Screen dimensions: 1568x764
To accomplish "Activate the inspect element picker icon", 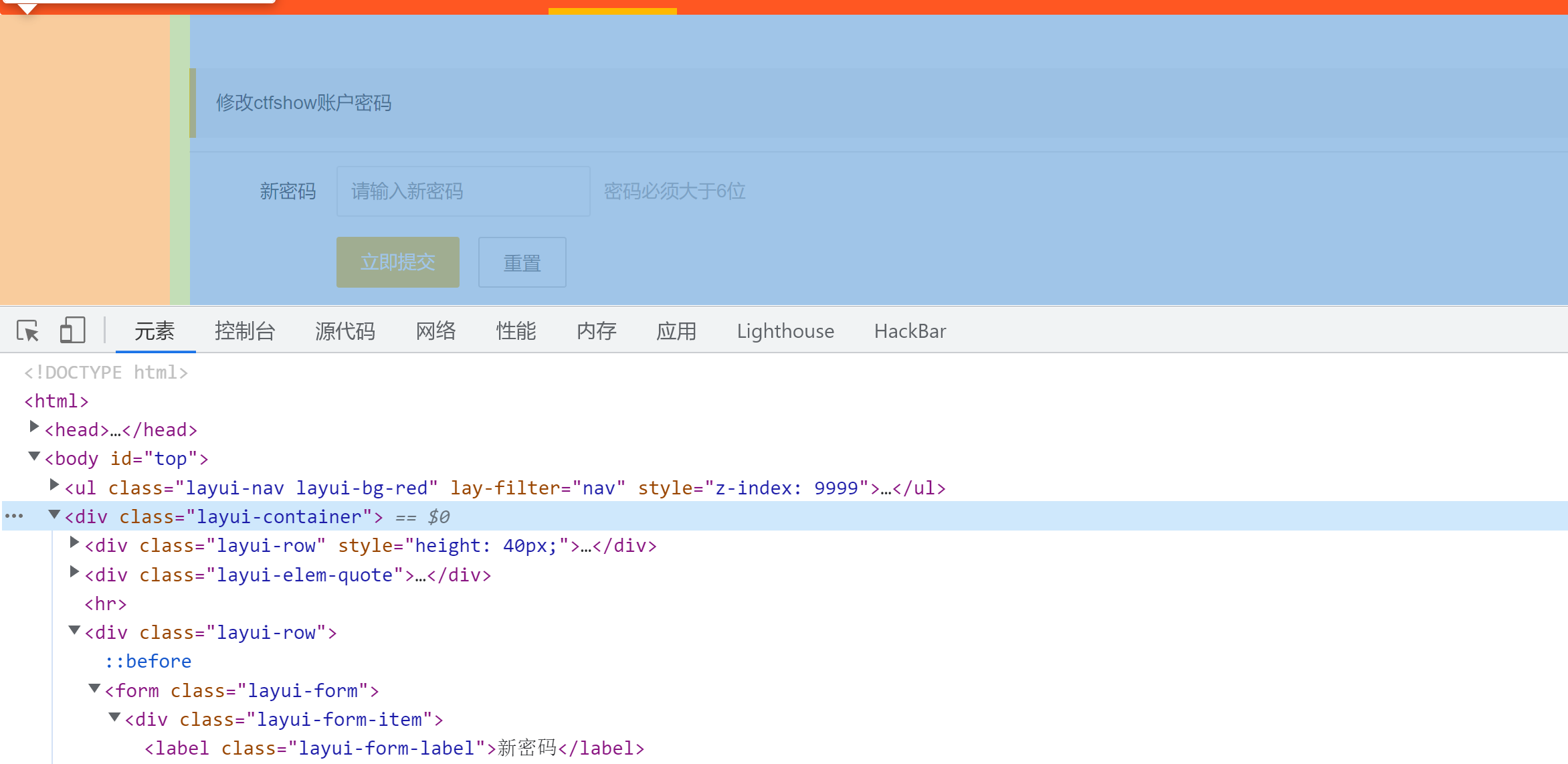I will (28, 330).
